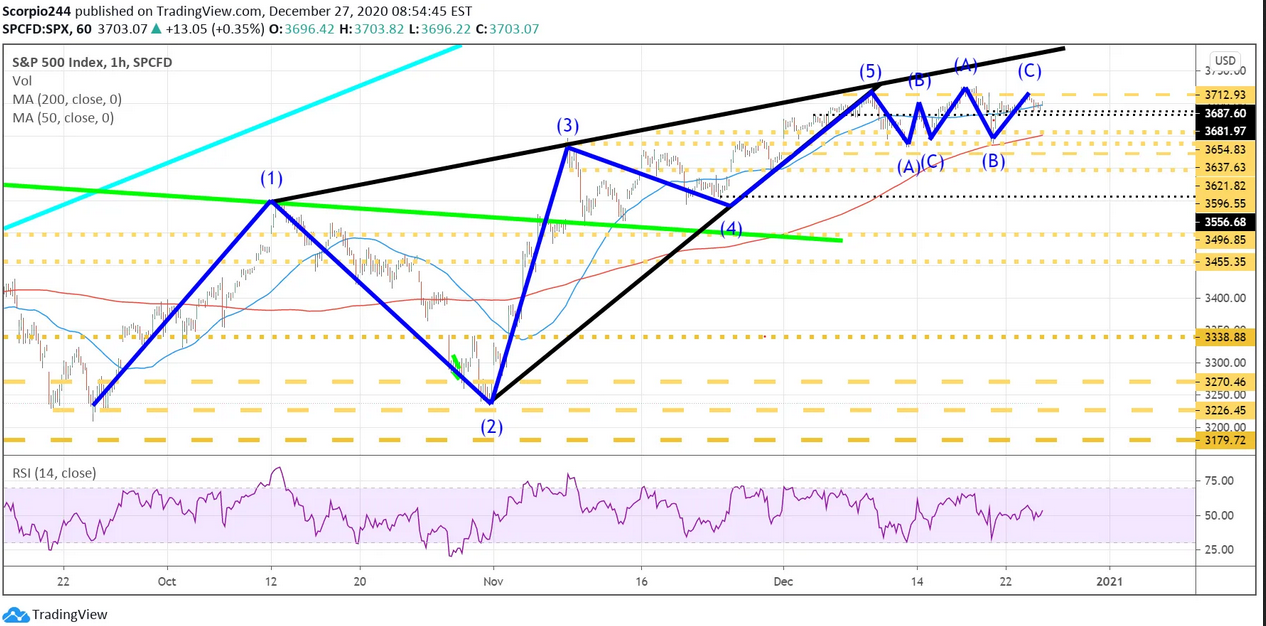
Task: Select the Vol indicator label
Action: pos(23,80)
